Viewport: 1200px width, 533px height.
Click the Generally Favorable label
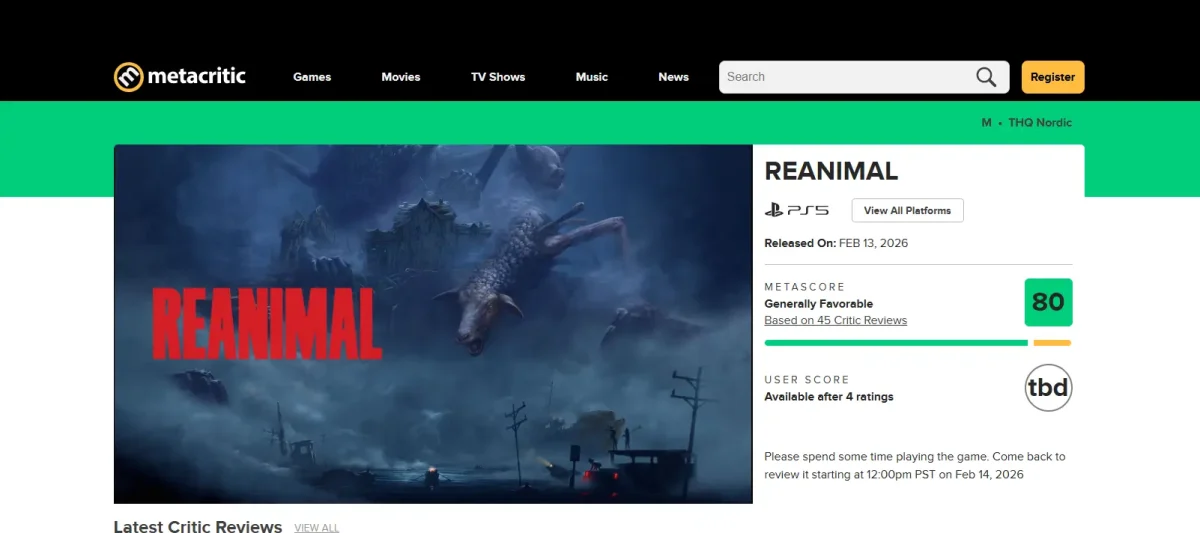[819, 303]
